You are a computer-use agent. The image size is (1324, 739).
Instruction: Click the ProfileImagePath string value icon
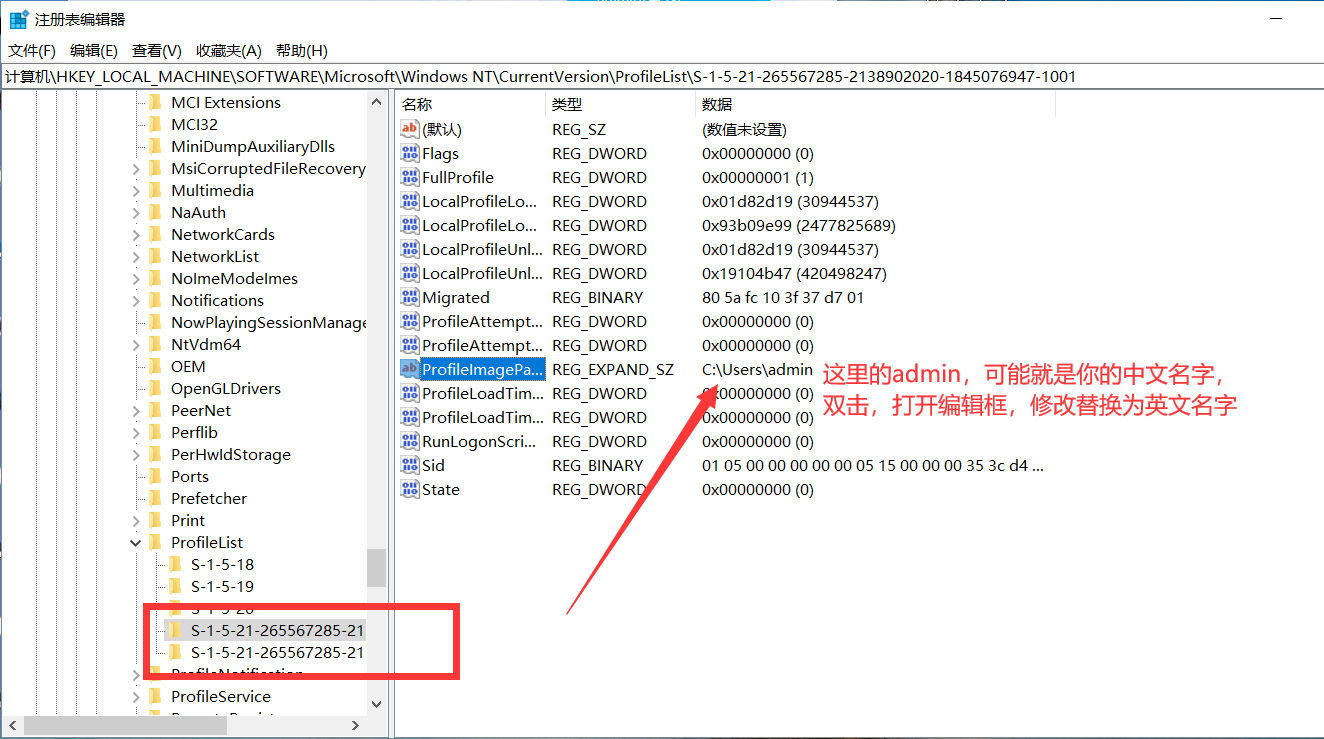409,369
